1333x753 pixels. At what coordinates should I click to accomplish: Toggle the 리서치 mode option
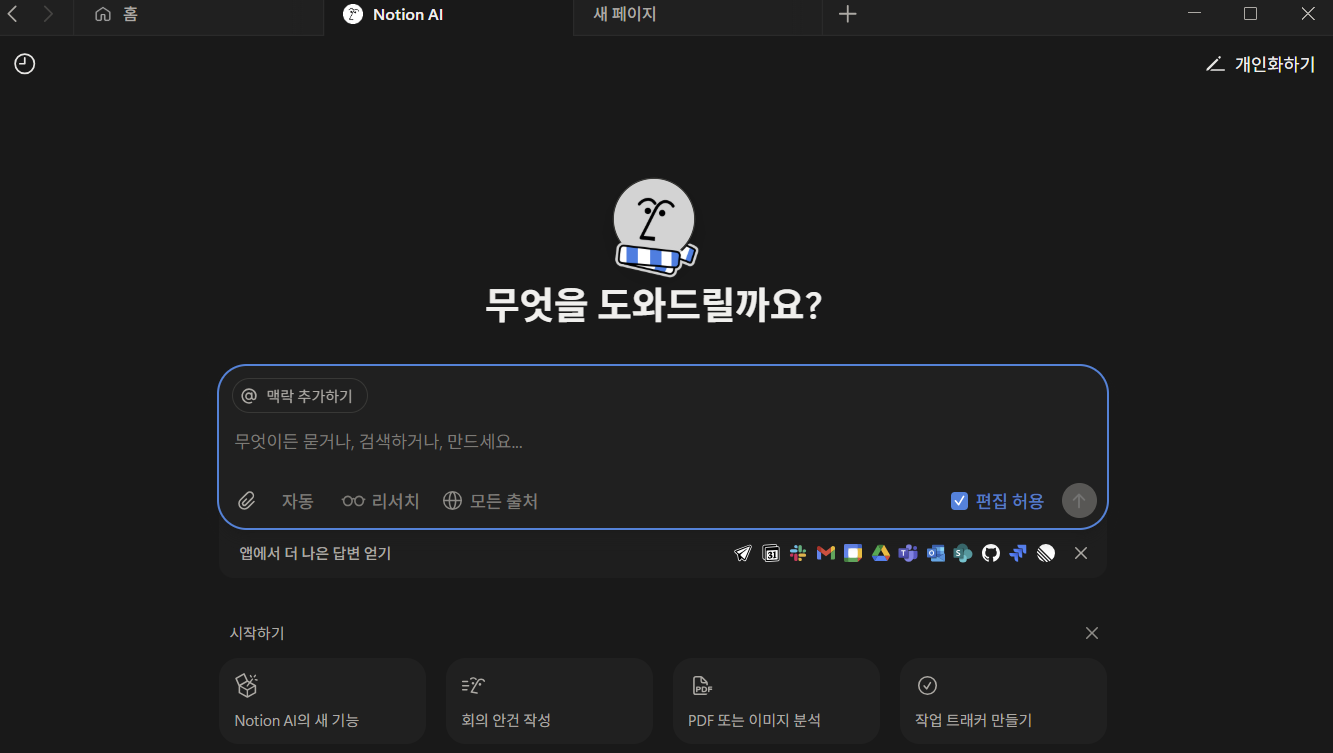point(380,500)
